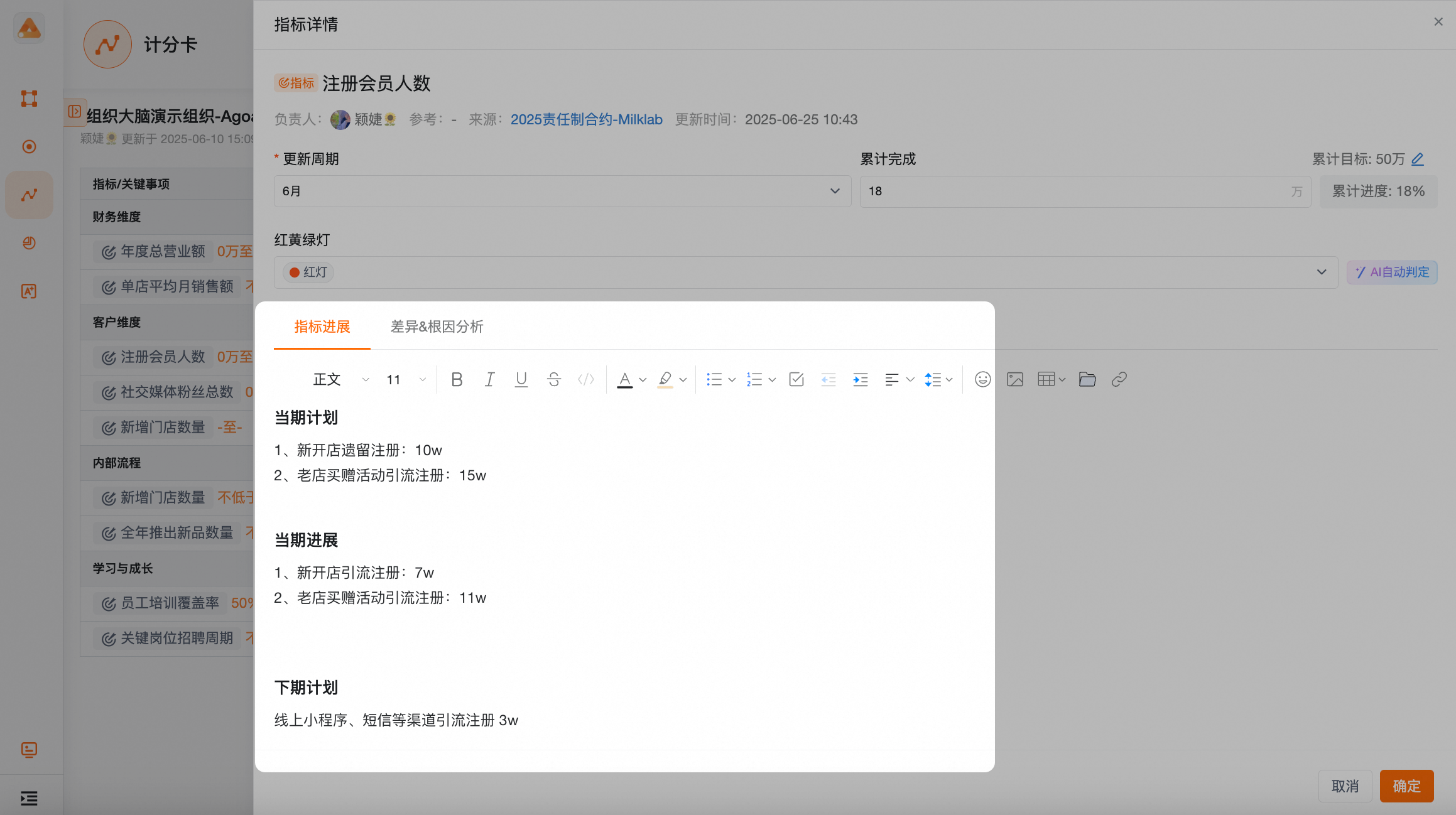
Task: Open the AI text sidebar icon
Action: (x=29, y=291)
